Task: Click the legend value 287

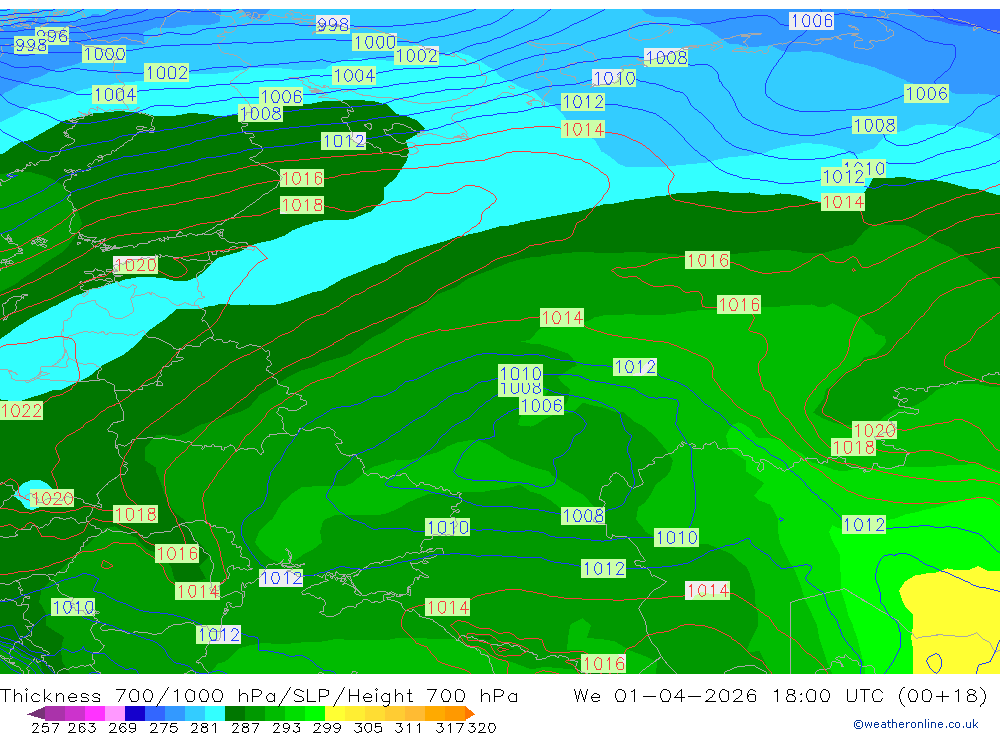Action: click(245, 727)
